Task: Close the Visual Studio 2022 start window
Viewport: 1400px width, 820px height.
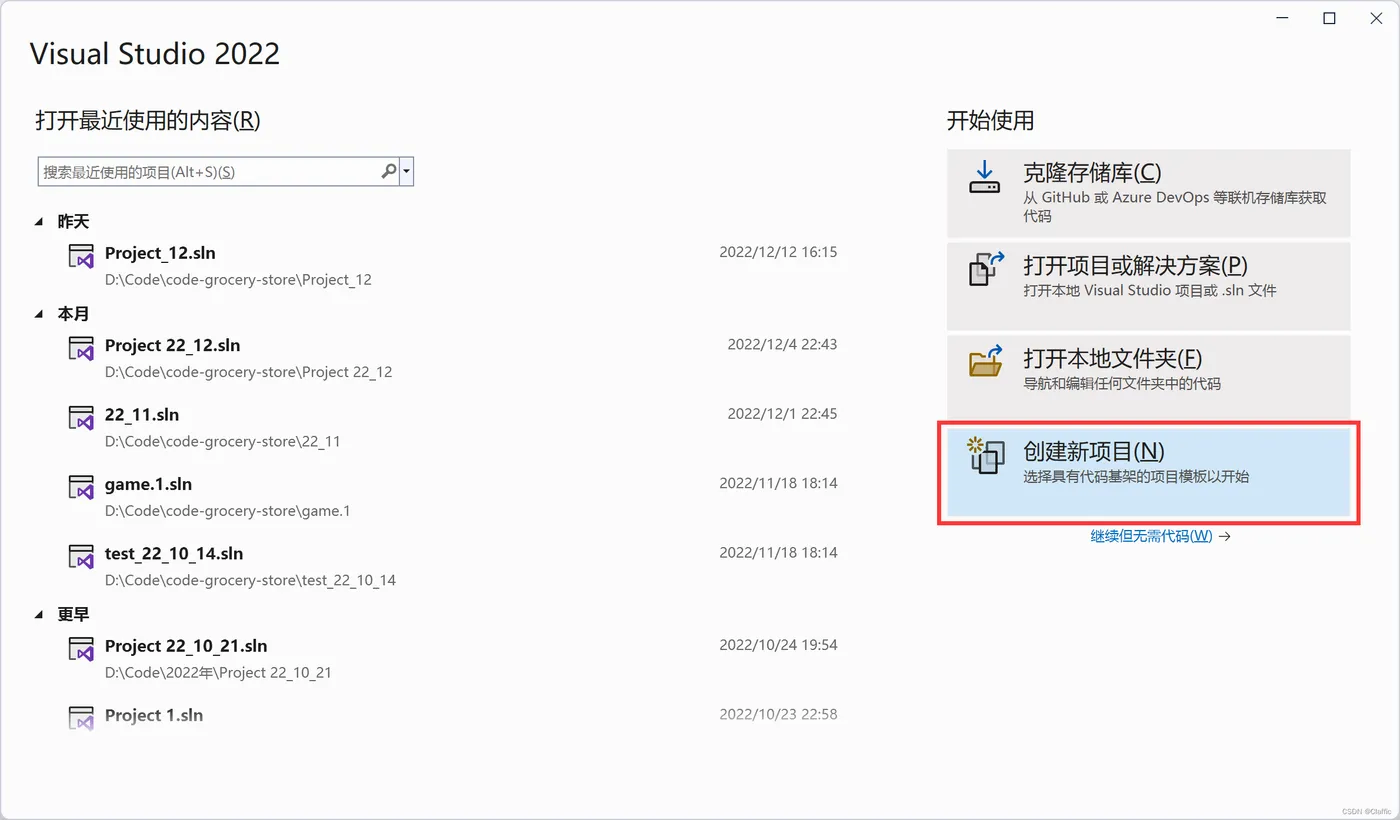Action: point(1375,18)
